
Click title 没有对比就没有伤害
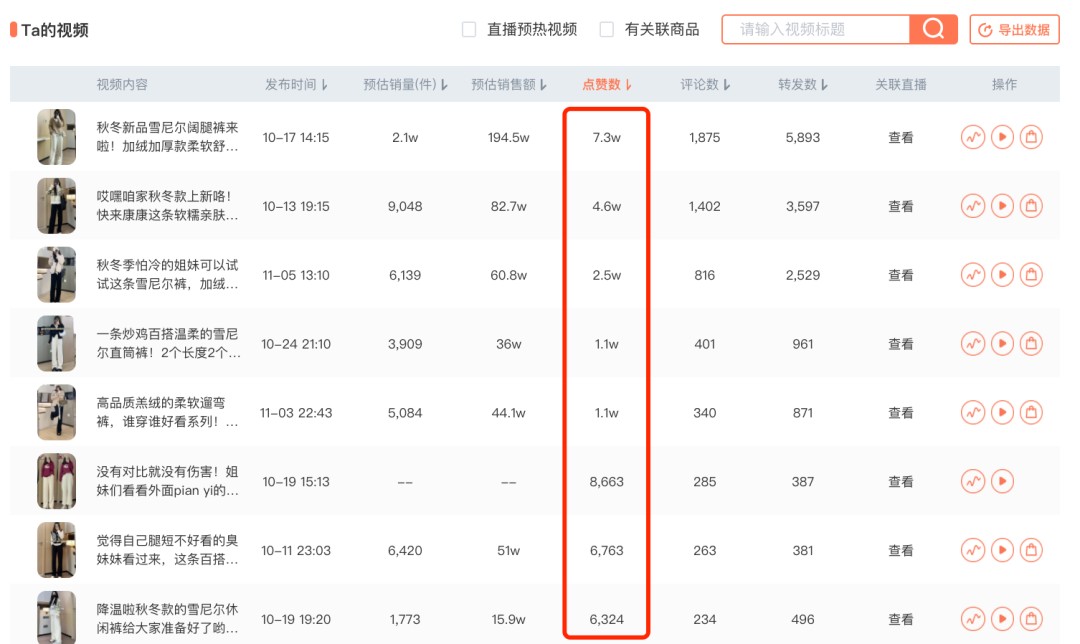[167, 481]
